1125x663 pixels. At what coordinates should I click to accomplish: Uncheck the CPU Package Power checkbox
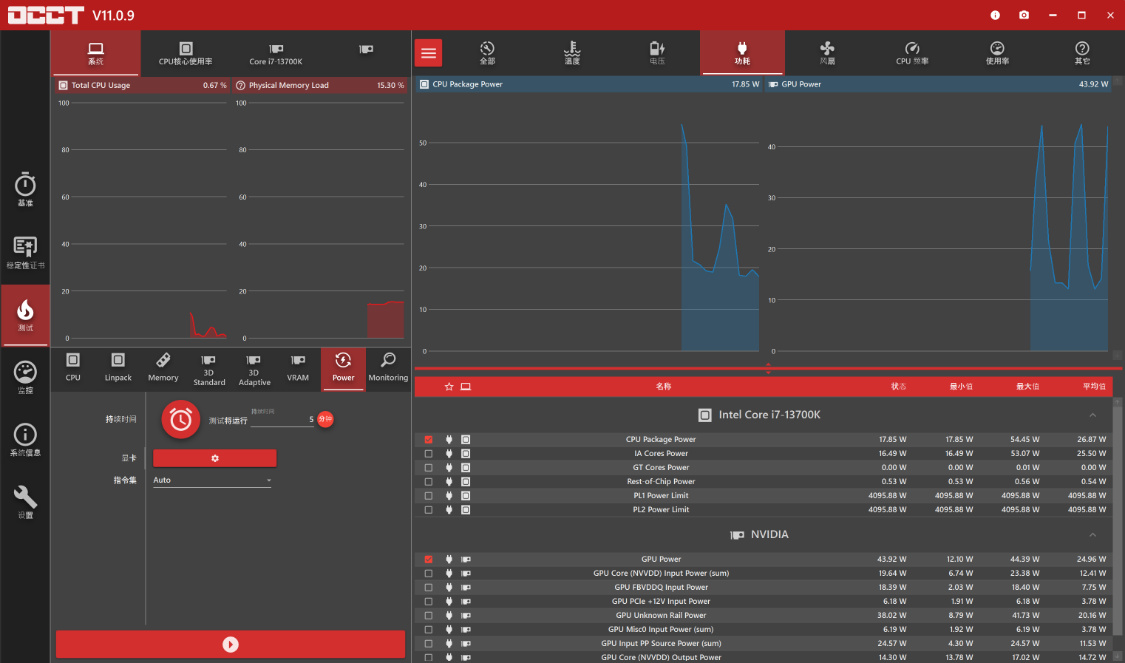[428, 439]
